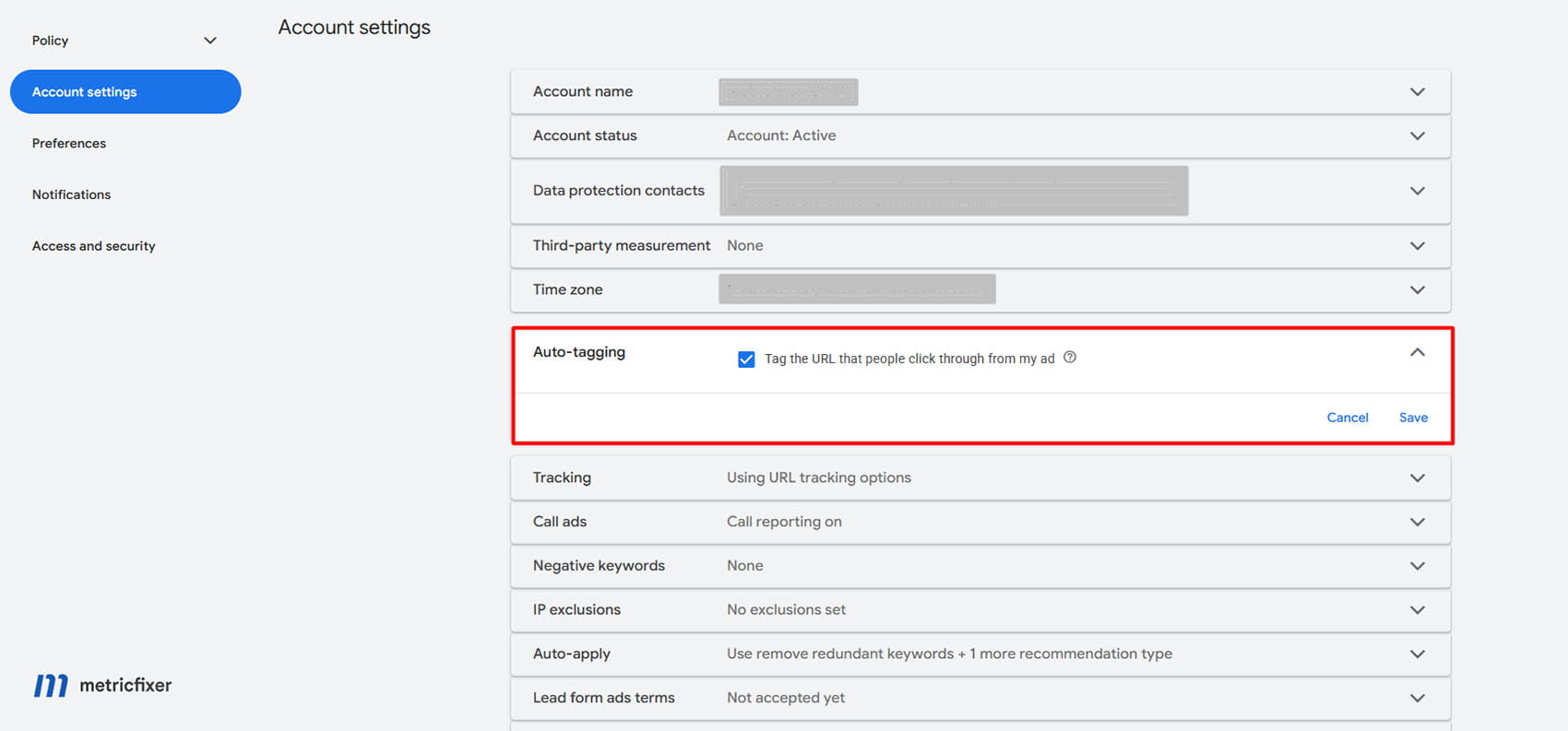Click the 'Account status' label
The width and height of the screenshot is (1568, 731).
coord(585,136)
